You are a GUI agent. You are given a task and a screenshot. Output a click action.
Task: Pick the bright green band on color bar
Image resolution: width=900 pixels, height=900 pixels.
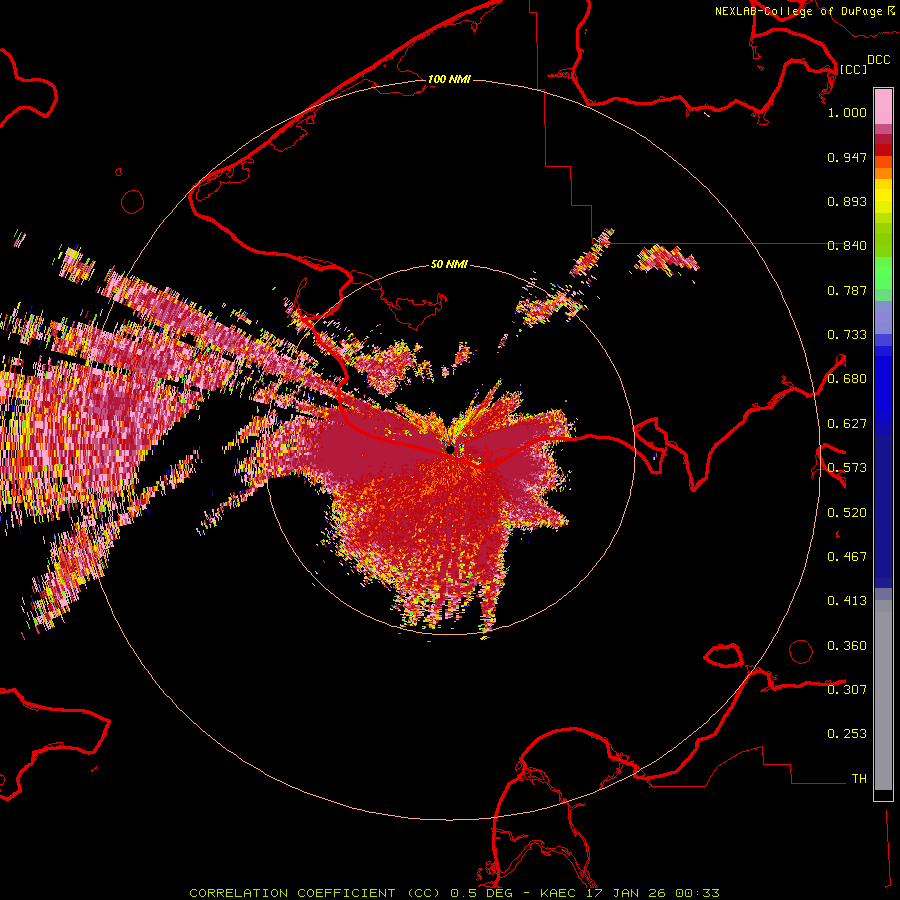(x=883, y=273)
